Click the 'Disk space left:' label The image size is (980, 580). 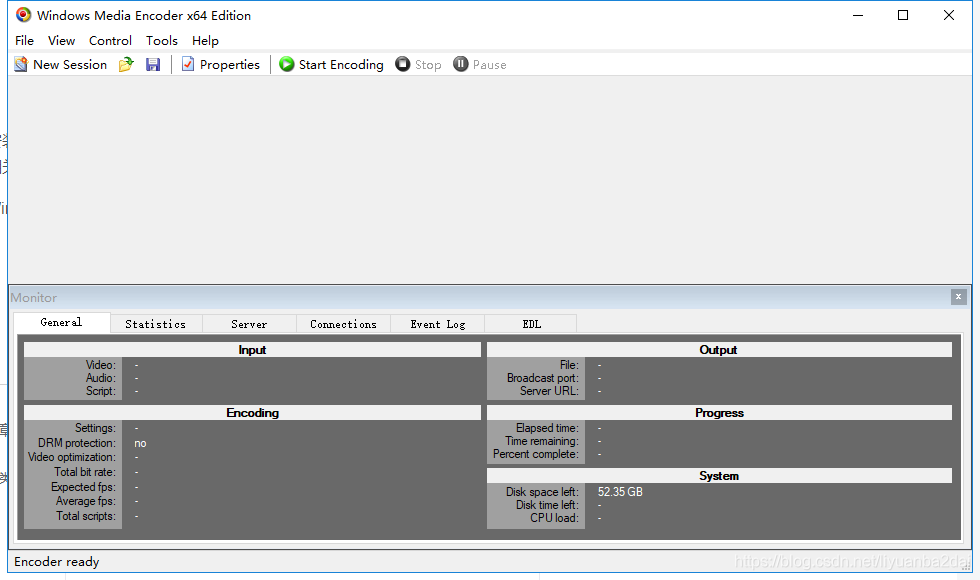(x=542, y=492)
